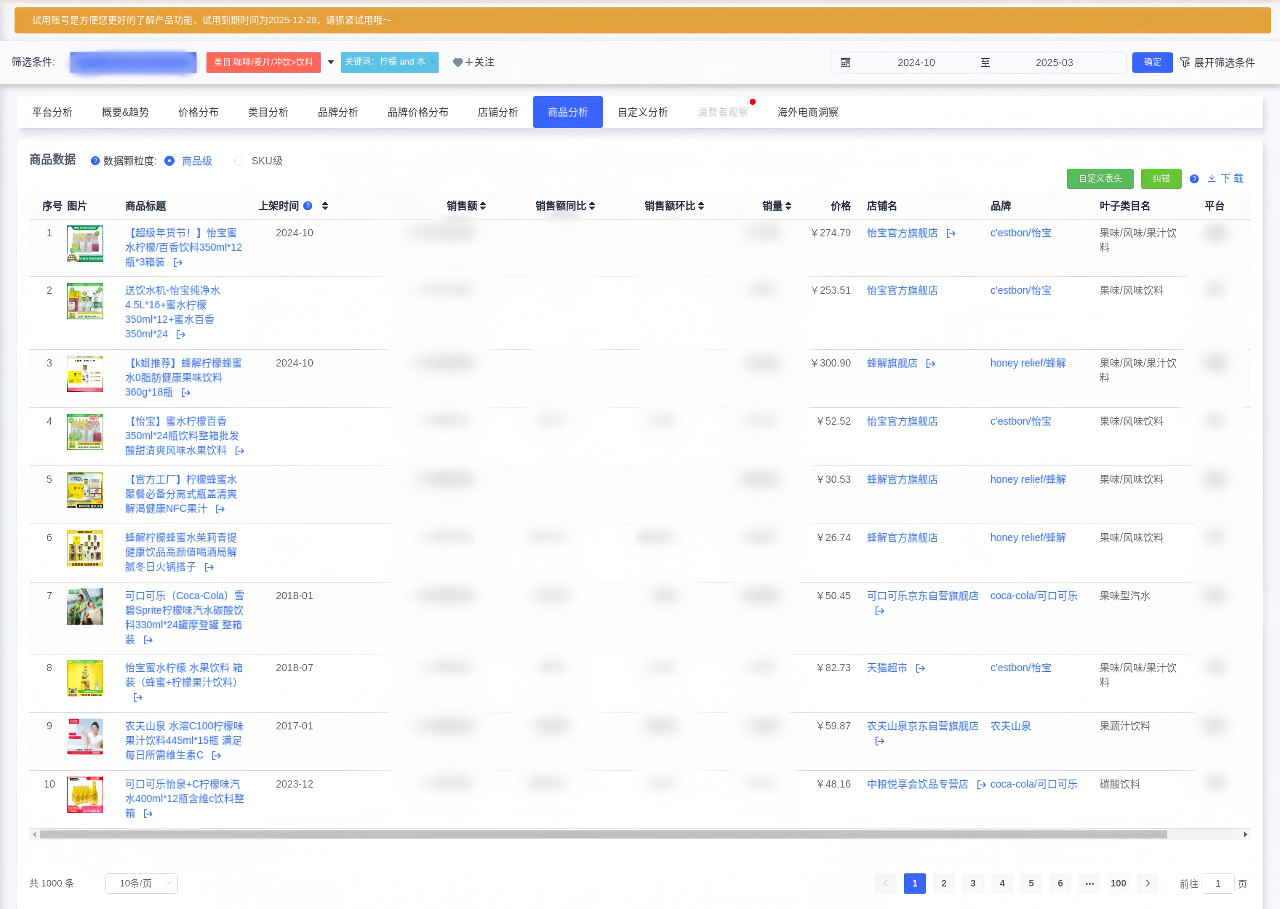Viewport: 1280px width, 909px height.
Task: Select SKU级 granularity radio
Action: 238,160
